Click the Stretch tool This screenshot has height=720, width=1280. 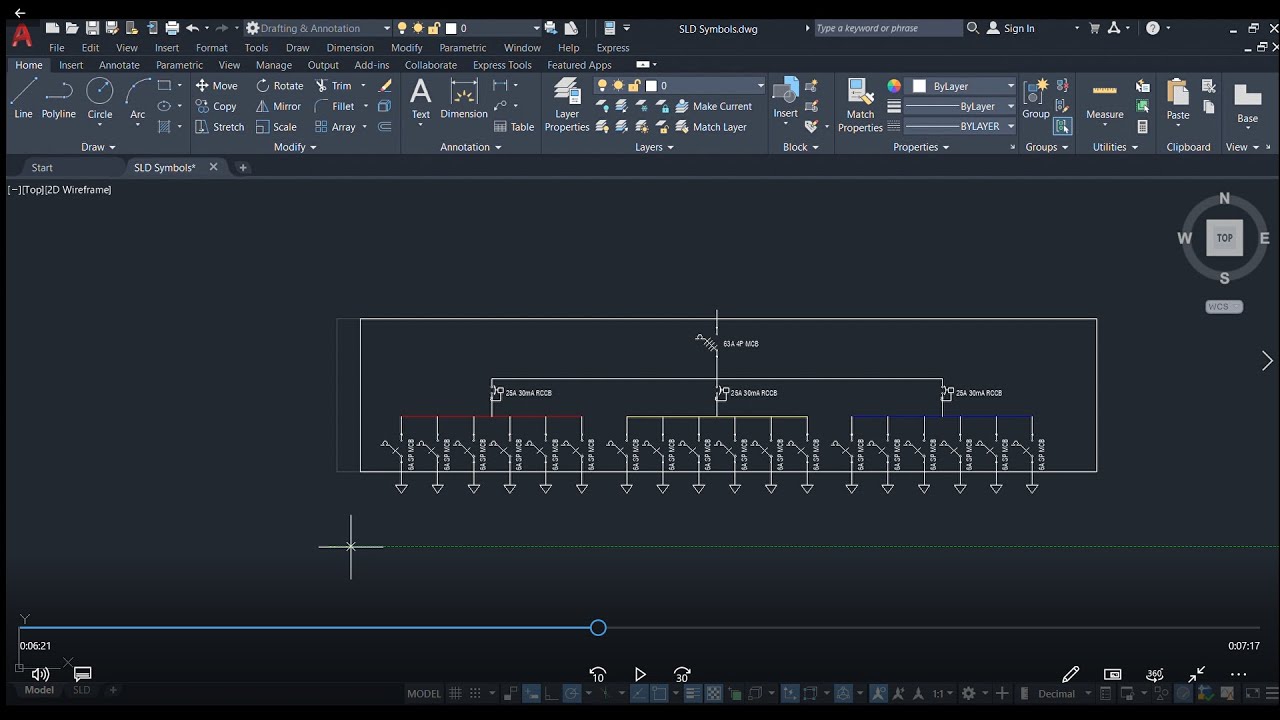(x=220, y=127)
